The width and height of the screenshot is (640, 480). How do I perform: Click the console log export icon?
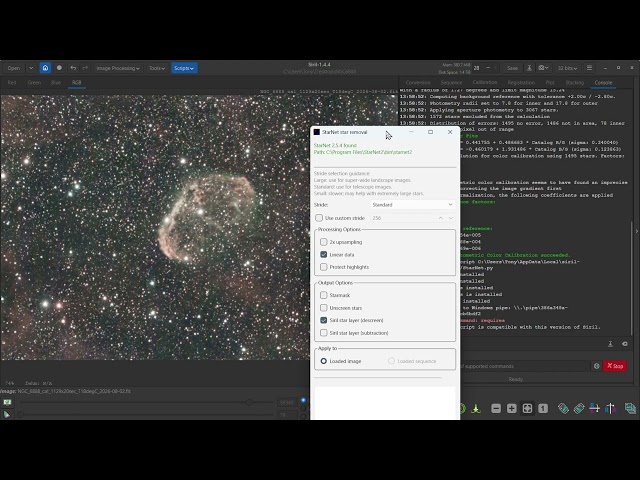point(610,344)
